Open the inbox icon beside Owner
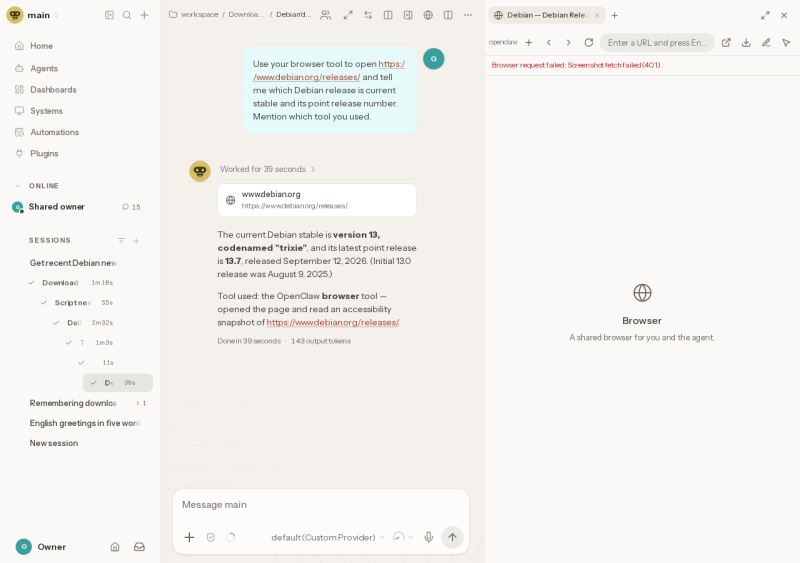Image resolution: width=800 pixels, height=563 pixels. 139,547
